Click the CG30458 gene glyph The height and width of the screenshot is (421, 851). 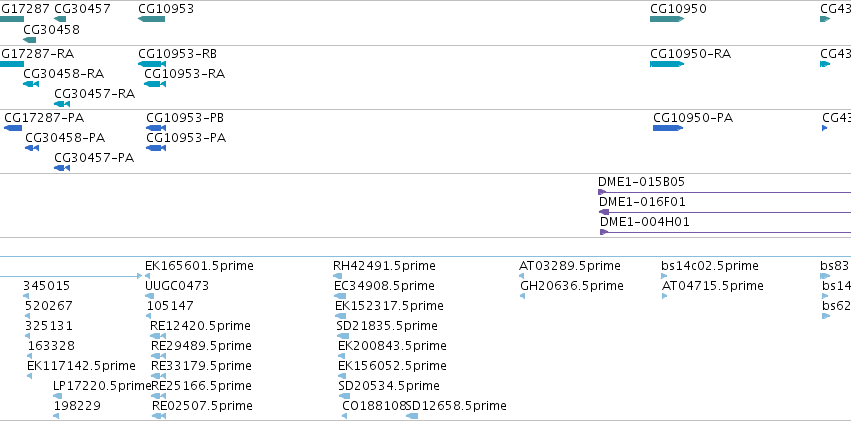(x=30, y=40)
